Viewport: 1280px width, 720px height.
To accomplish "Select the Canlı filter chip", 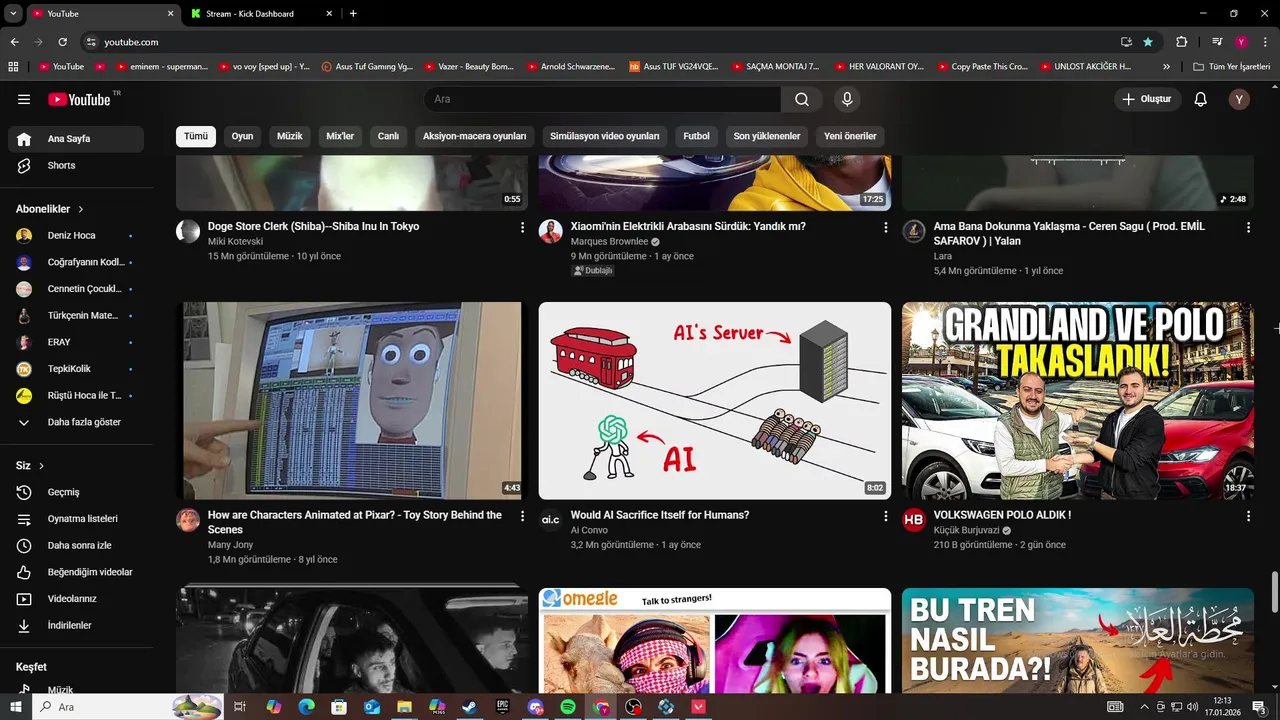I will 388,136.
